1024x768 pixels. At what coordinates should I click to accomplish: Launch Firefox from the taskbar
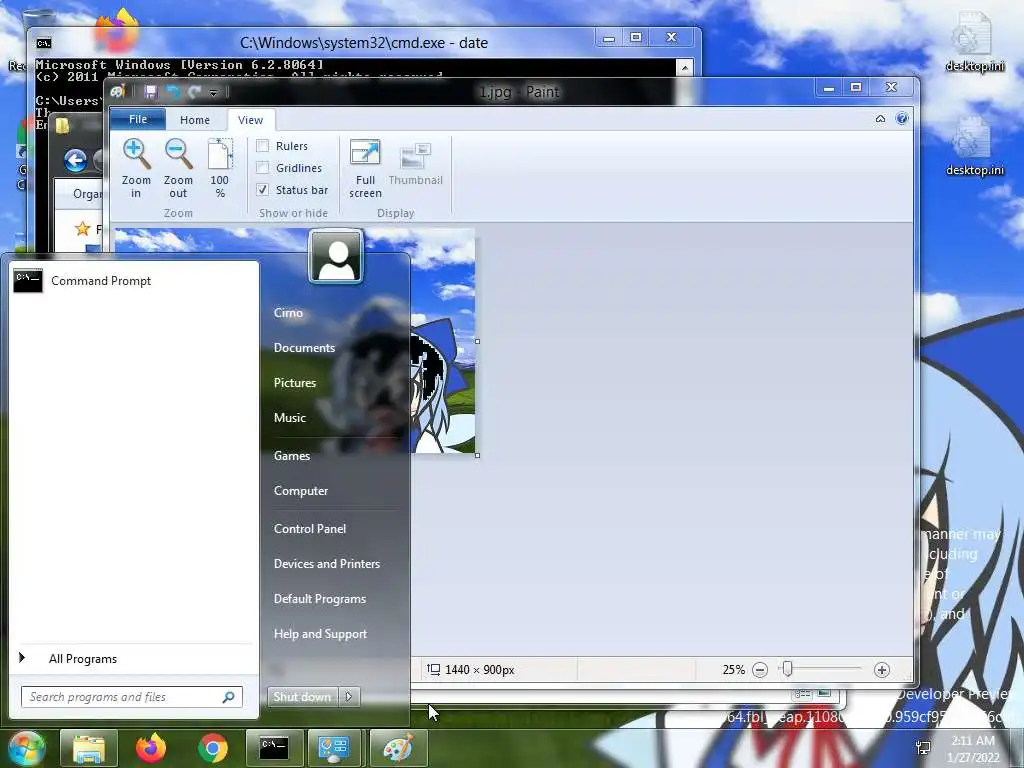click(151, 748)
